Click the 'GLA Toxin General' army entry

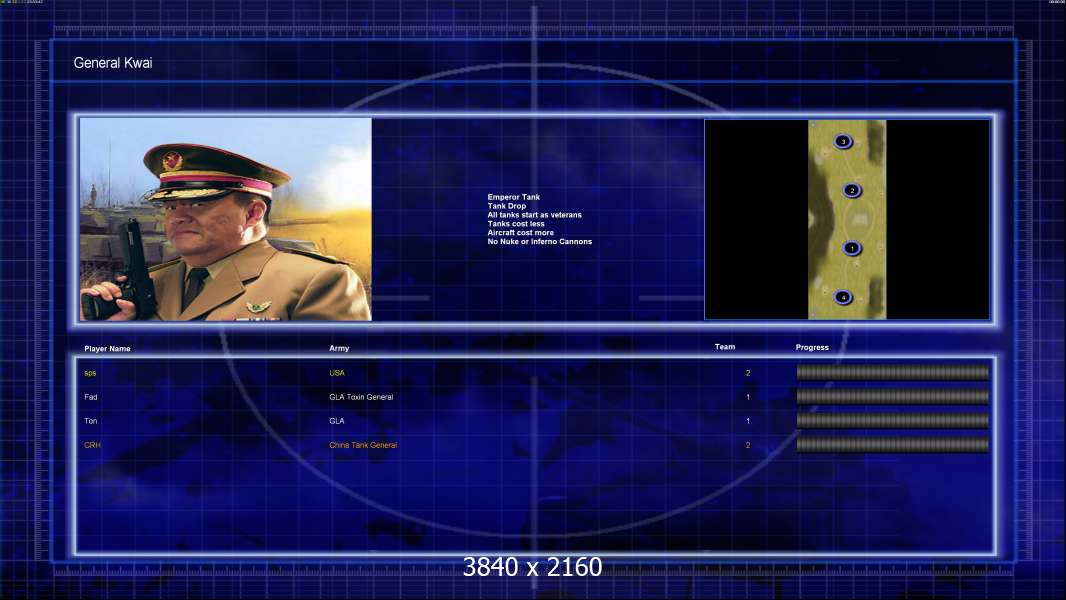coord(361,397)
